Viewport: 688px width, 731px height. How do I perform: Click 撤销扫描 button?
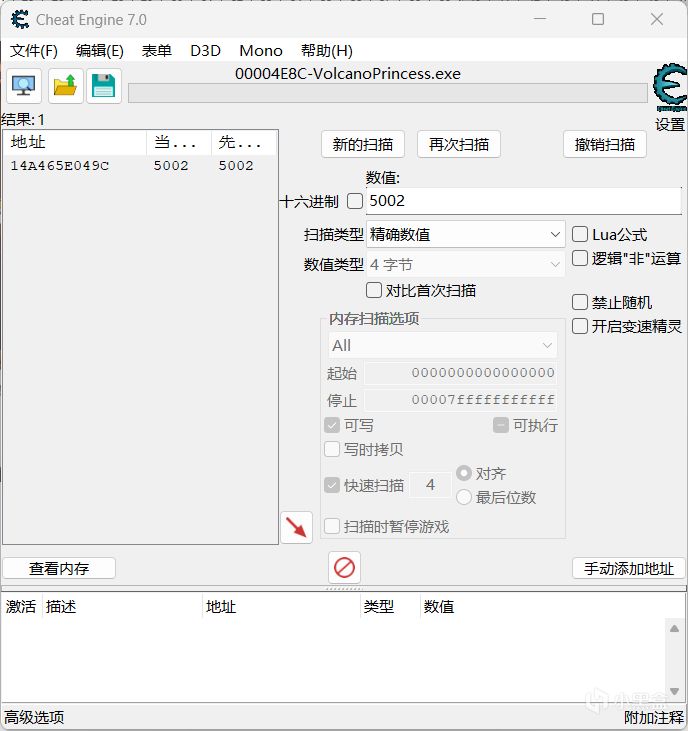coord(605,145)
